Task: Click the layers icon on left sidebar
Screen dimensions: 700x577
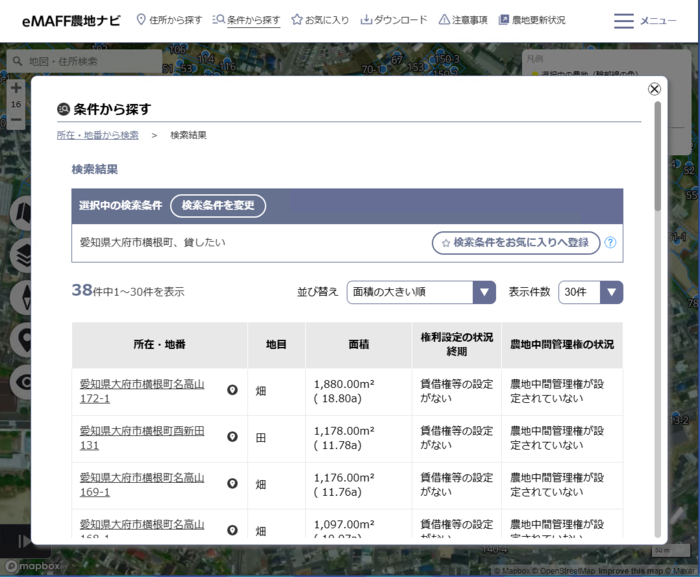Action: tap(23, 255)
